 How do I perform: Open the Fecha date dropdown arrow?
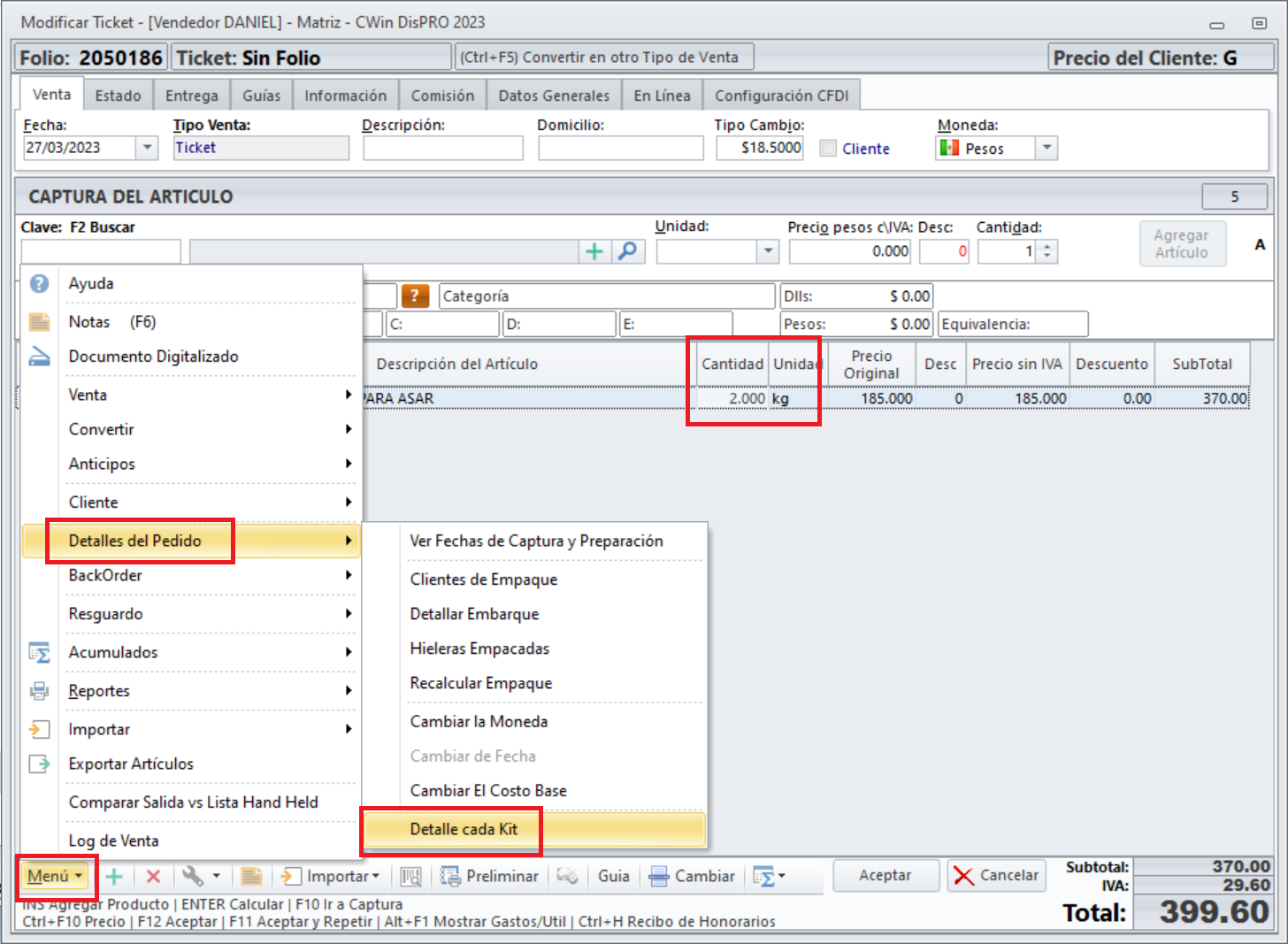tap(147, 148)
